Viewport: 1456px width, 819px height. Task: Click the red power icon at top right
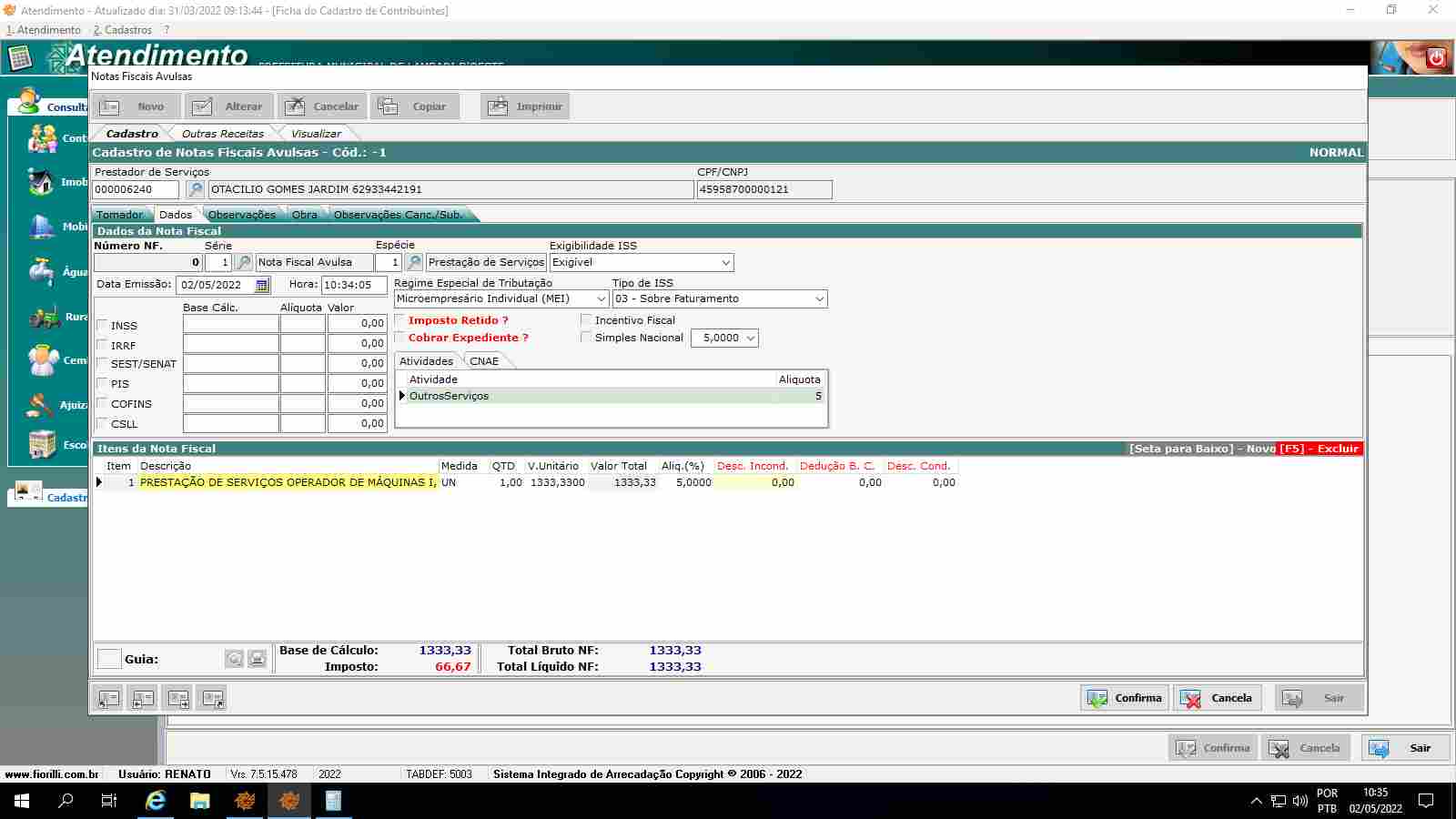(1436, 58)
